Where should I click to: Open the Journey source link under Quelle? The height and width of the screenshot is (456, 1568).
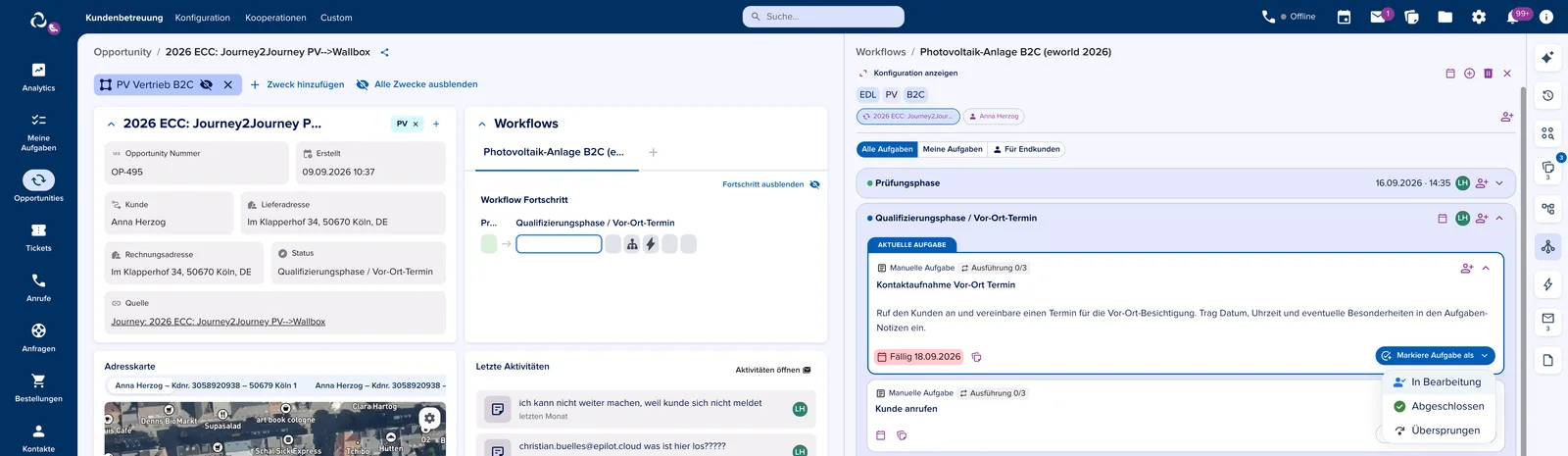click(x=219, y=322)
